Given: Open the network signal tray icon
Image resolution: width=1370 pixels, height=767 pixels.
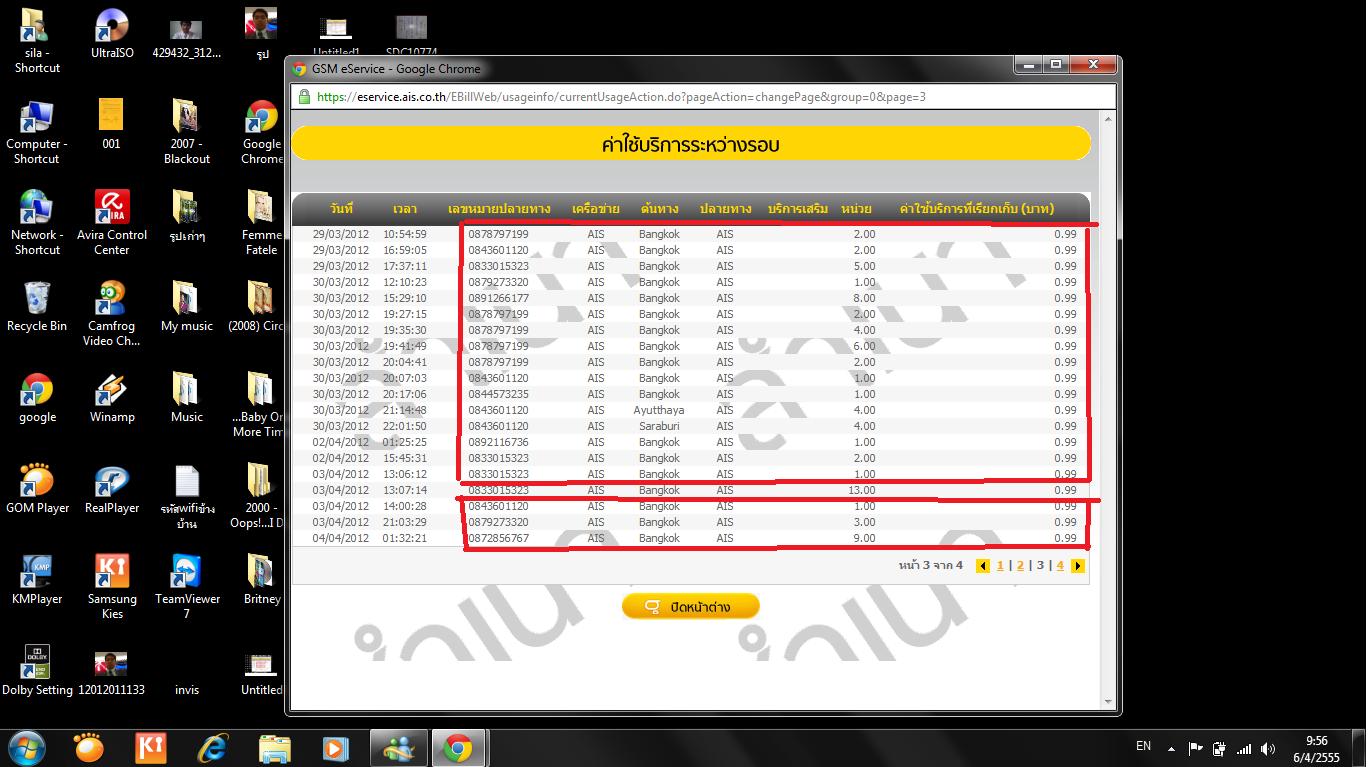Looking at the screenshot, I should pos(1244,748).
